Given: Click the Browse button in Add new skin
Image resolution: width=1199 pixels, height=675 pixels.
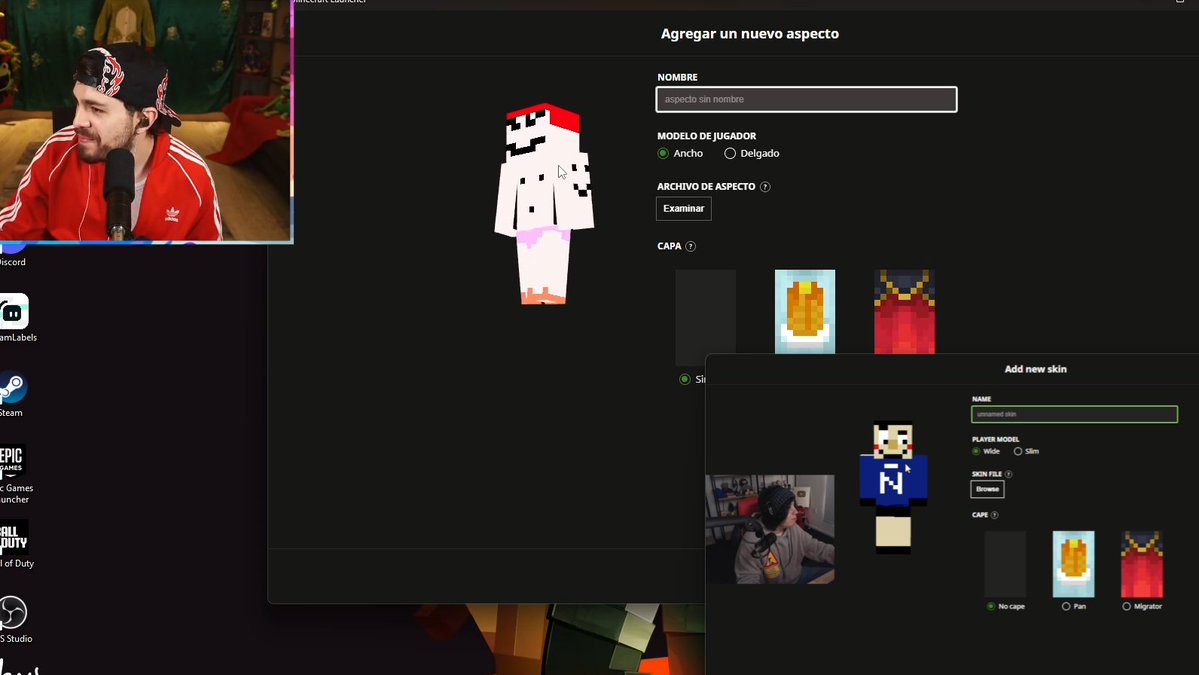Looking at the screenshot, I should [987, 489].
